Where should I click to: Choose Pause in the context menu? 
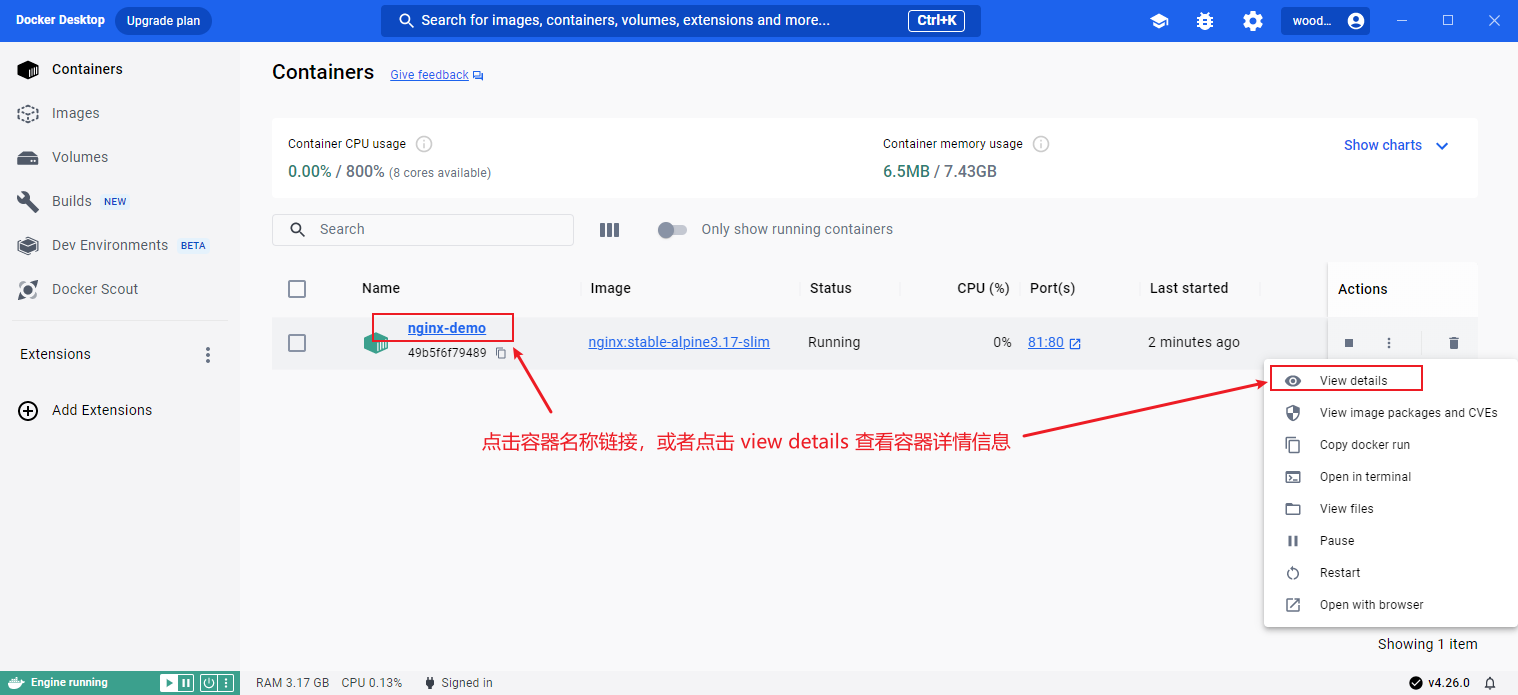[1391, 541]
